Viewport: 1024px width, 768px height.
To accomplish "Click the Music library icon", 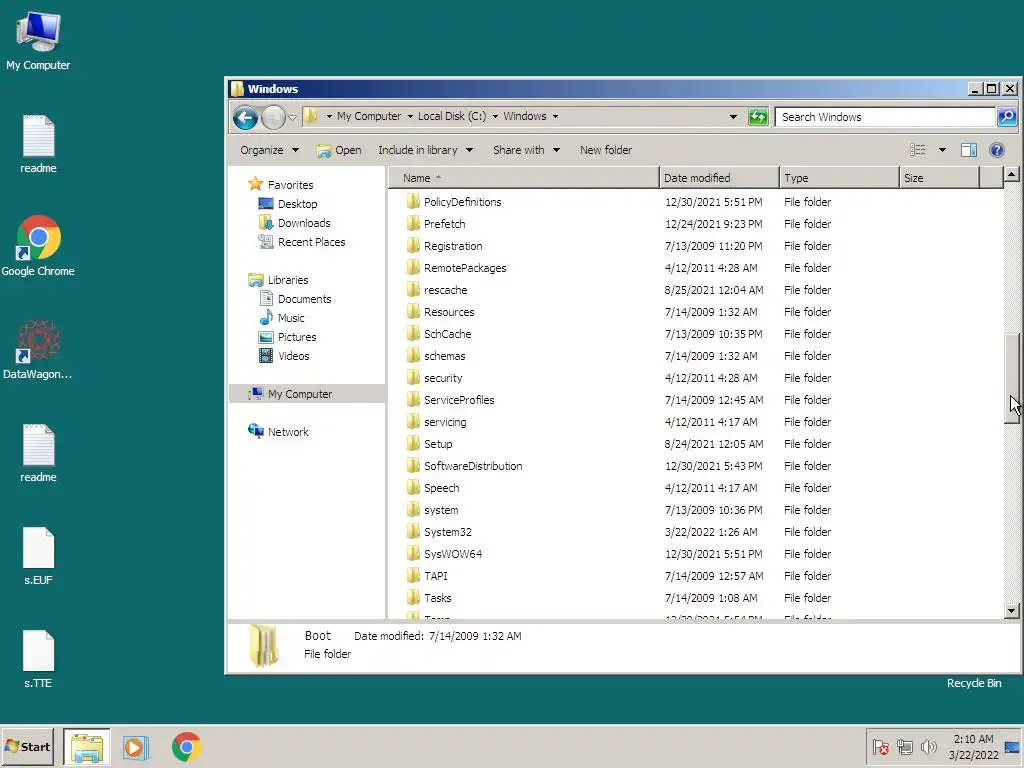I will tap(266, 318).
